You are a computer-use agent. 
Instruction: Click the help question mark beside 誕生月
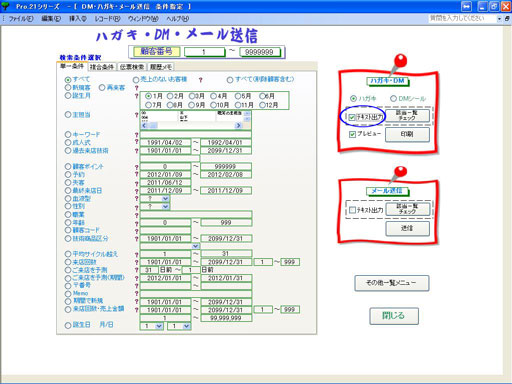point(136,96)
